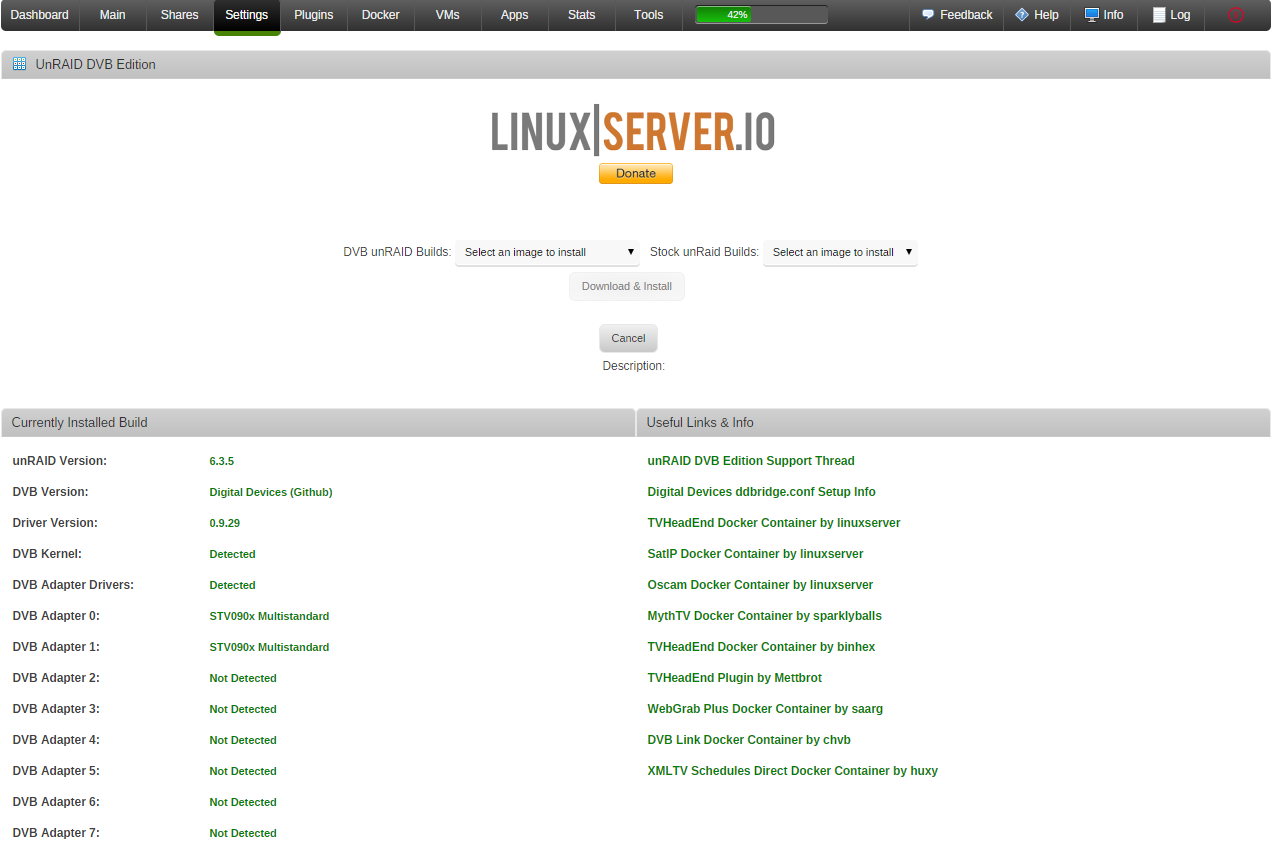Click the Help icon in top bar
The height and width of the screenshot is (848, 1272).
point(1022,15)
